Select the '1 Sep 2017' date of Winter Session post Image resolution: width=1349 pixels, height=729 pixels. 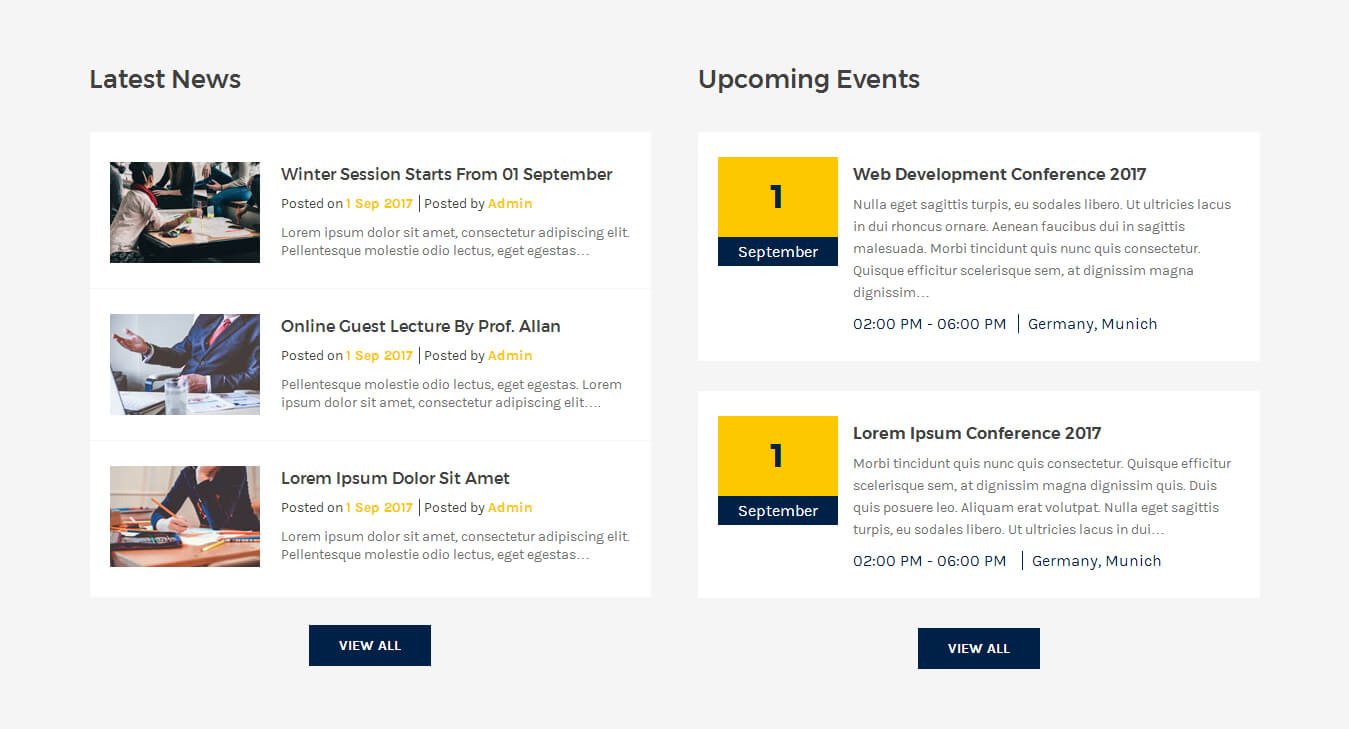[379, 203]
